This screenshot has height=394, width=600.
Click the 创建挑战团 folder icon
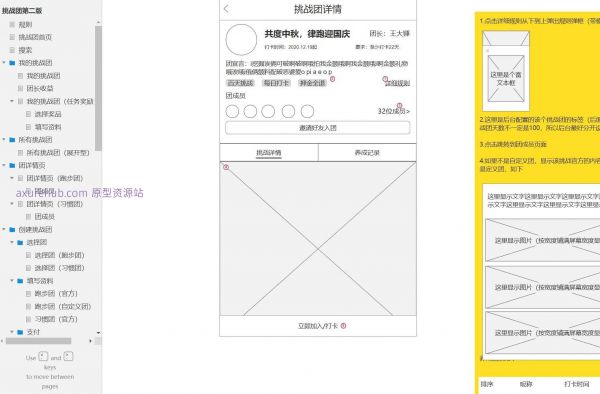click(12, 230)
